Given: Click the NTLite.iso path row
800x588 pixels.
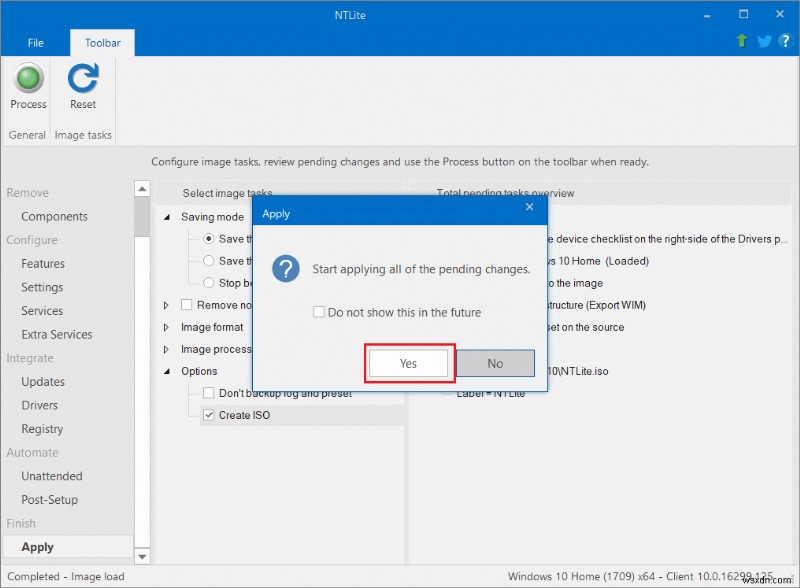Looking at the screenshot, I should tap(578, 371).
